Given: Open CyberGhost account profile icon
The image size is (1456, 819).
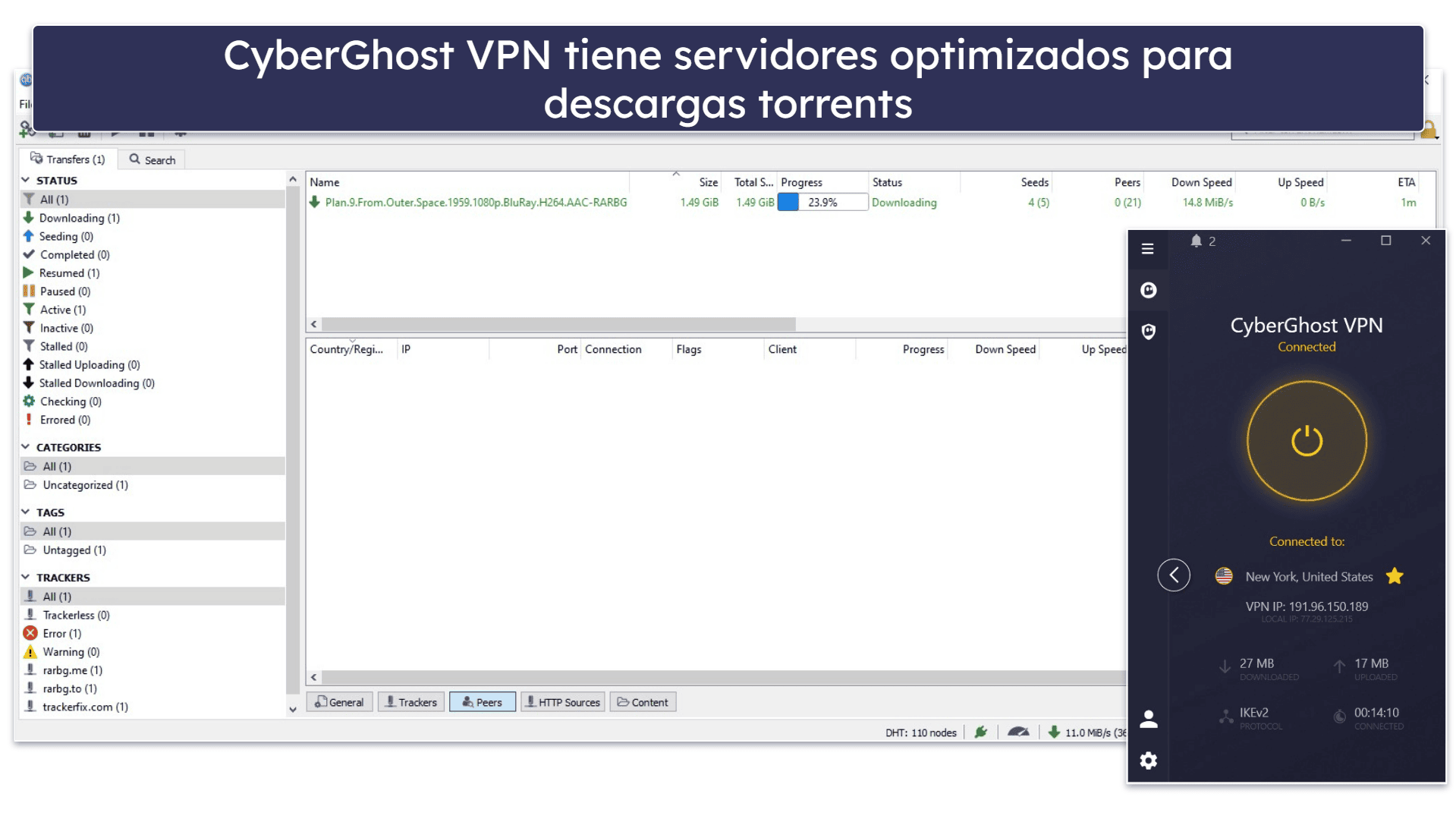Looking at the screenshot, I should pos(1148,719).
